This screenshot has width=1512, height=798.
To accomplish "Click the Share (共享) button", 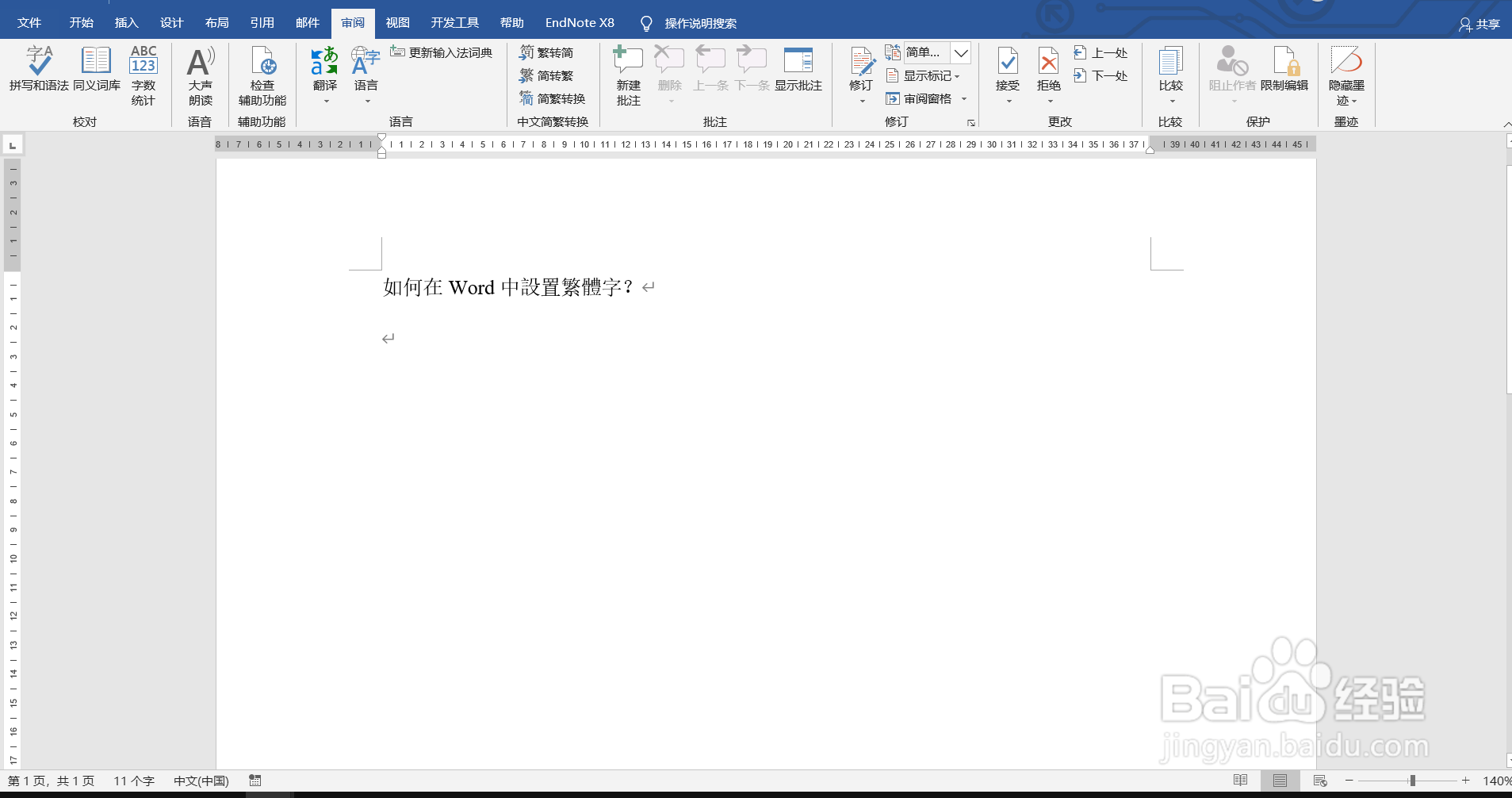I will click(x=1479, y=25).
